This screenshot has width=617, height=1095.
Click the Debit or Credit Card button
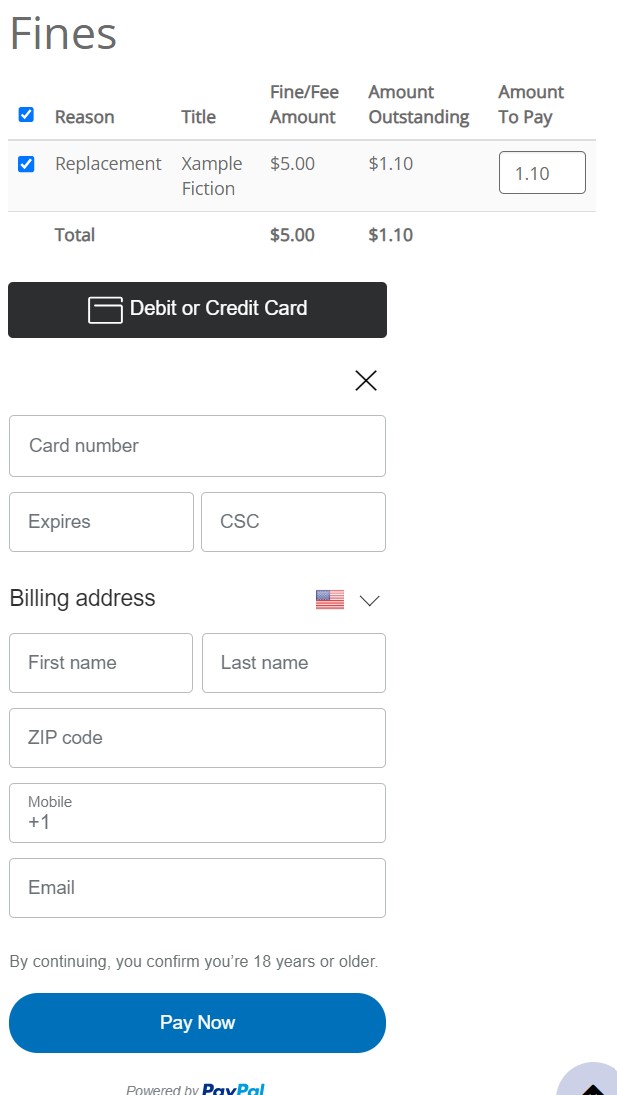tap(198, 310)
